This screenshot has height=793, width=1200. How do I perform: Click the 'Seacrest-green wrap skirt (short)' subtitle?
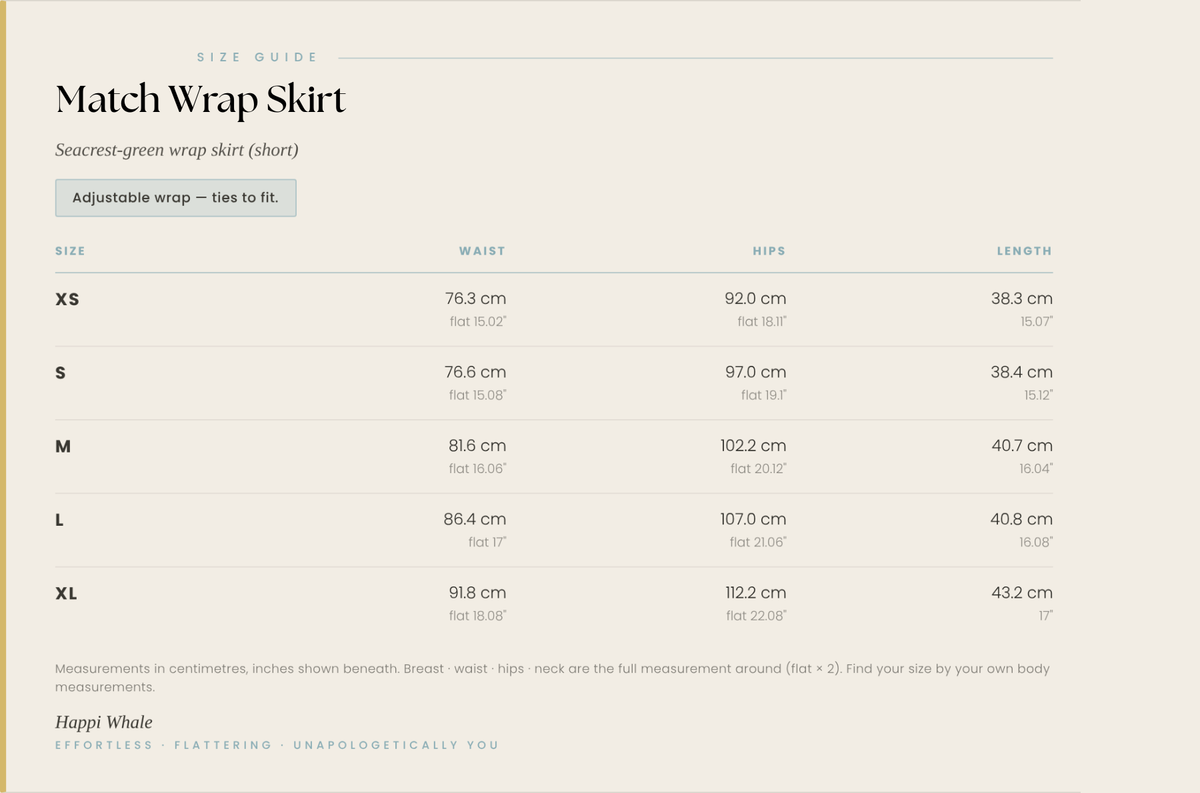(x=177, y=150)
